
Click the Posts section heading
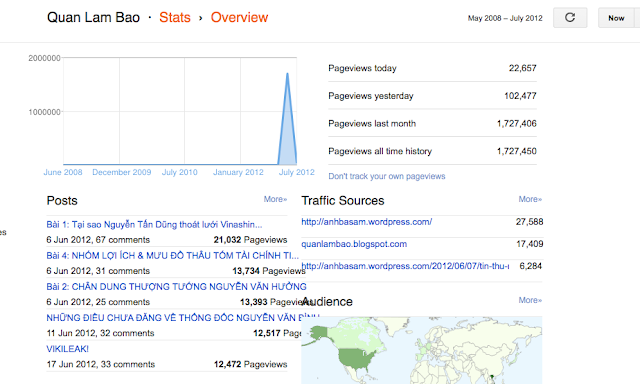point(62,201)
